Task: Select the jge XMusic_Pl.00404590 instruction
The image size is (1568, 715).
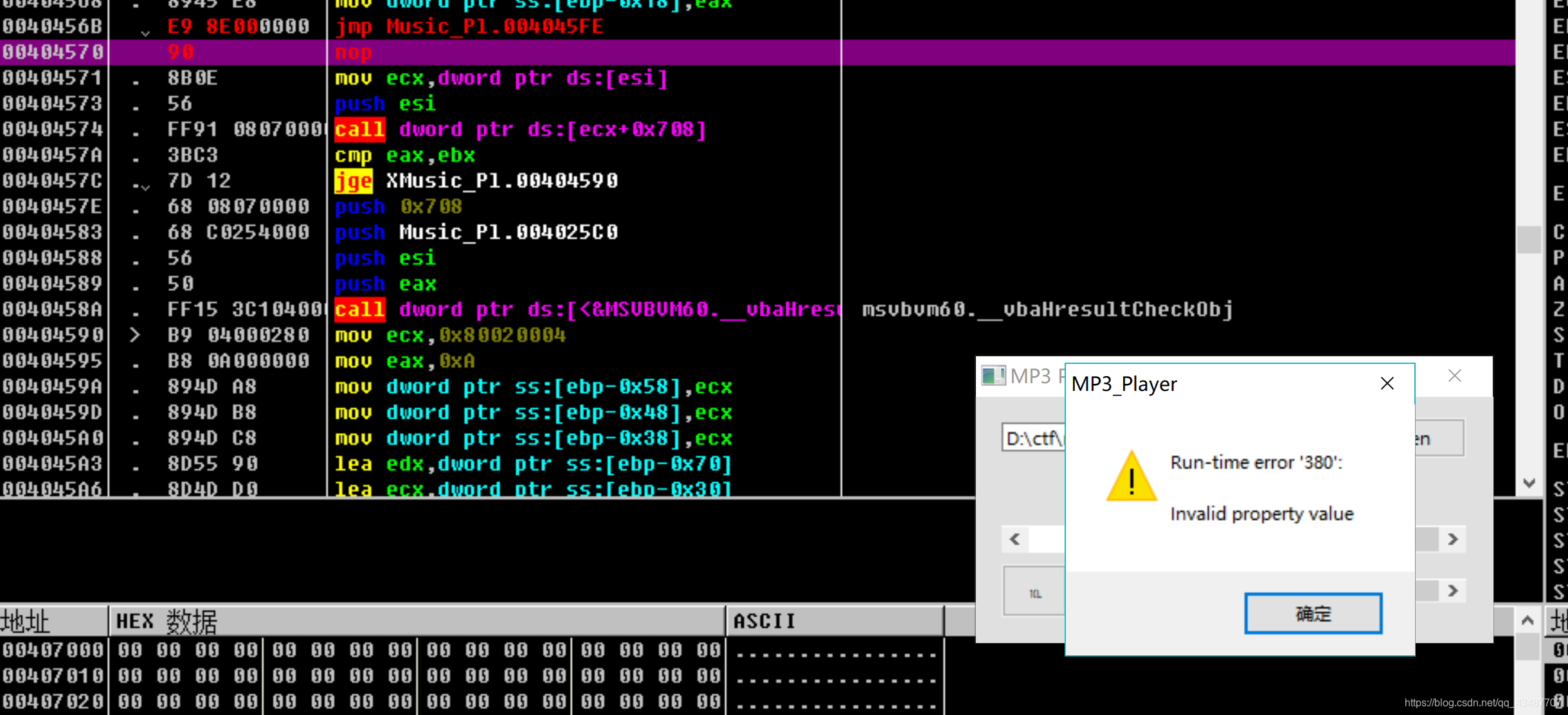Action: (476, 181)
